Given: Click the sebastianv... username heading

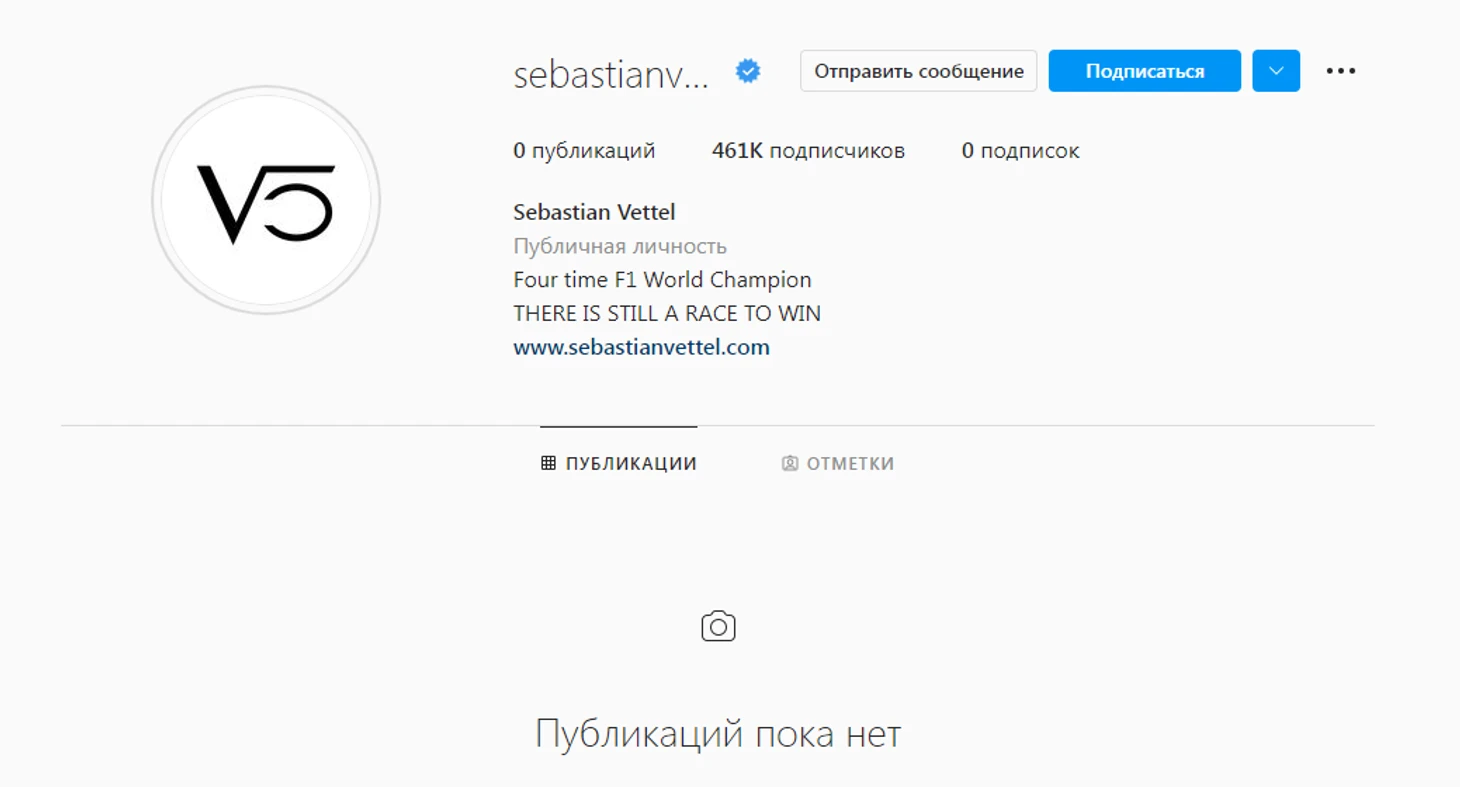Looking at the screenshot, I should [611, 73].
